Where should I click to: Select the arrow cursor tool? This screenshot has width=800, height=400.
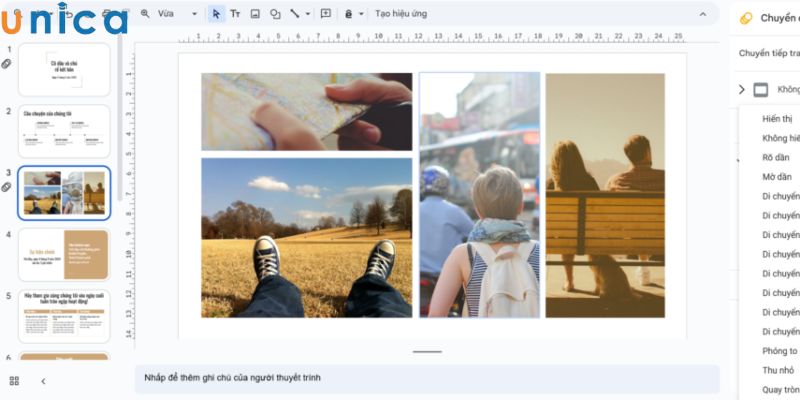(x=216, y=14)
